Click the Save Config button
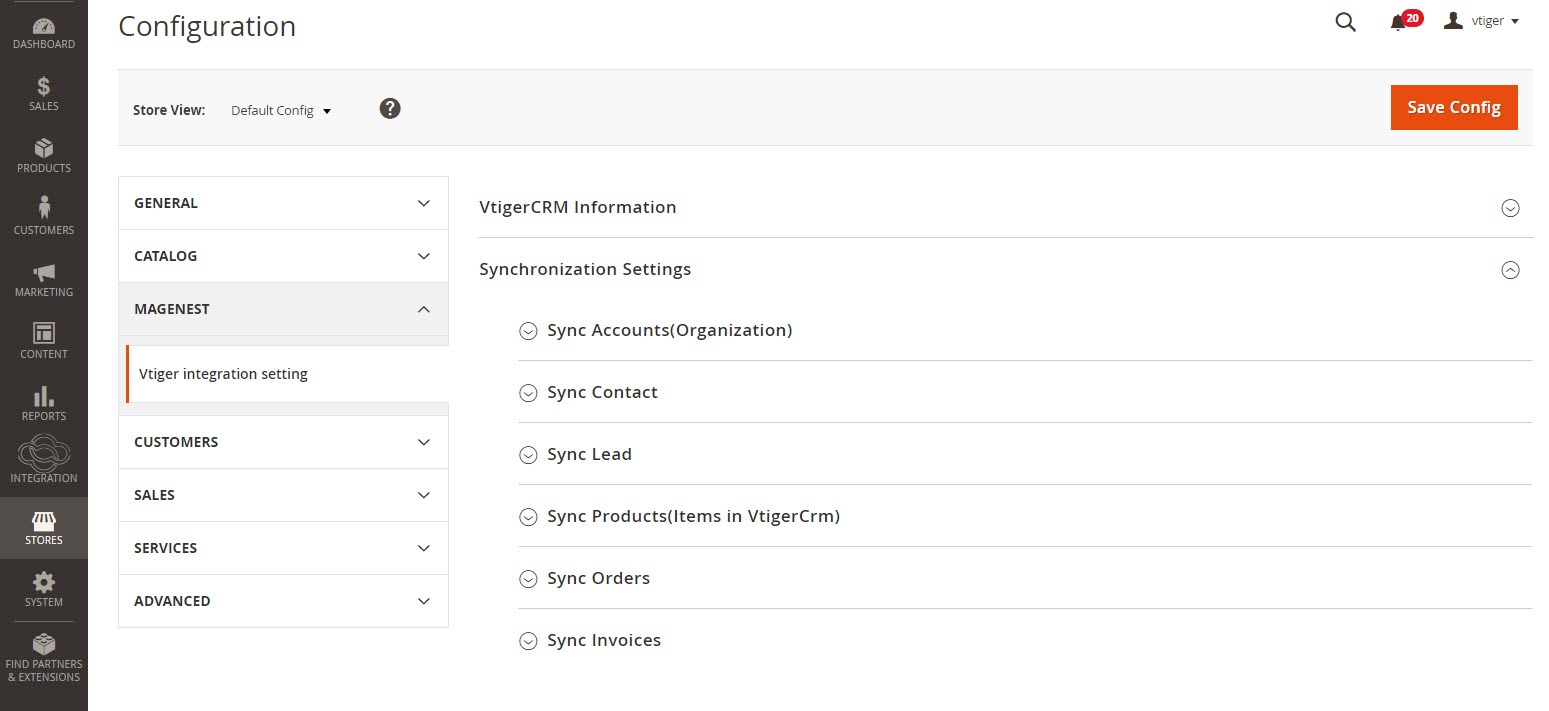Image resolution: width=1549 pixels, height=711 pixels. tap(1453, 108)
